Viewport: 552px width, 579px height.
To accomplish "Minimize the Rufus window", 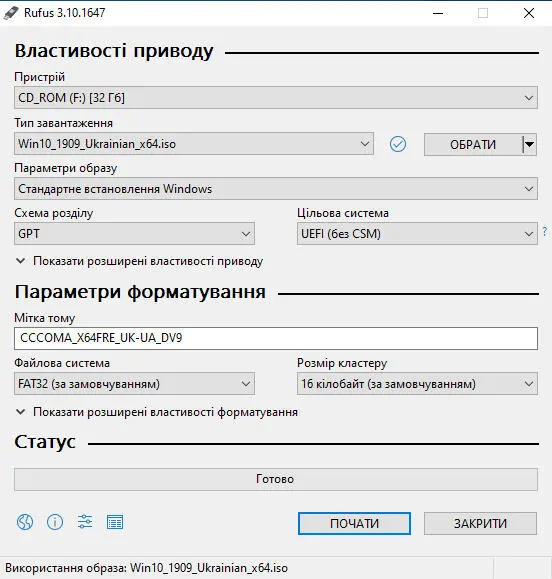I will point(438,13).
